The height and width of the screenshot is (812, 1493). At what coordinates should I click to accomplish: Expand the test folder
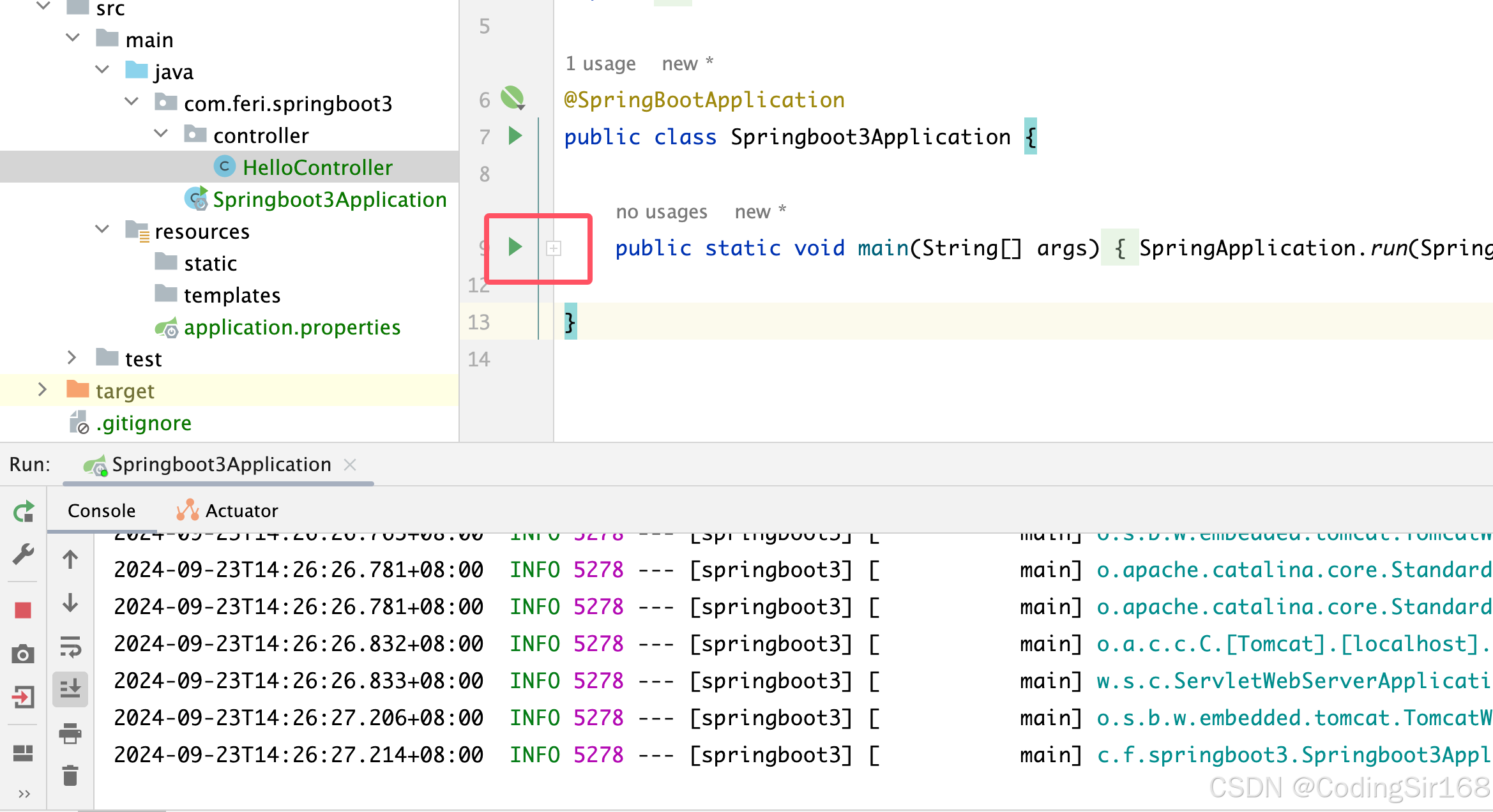click(x=72, y=358)
